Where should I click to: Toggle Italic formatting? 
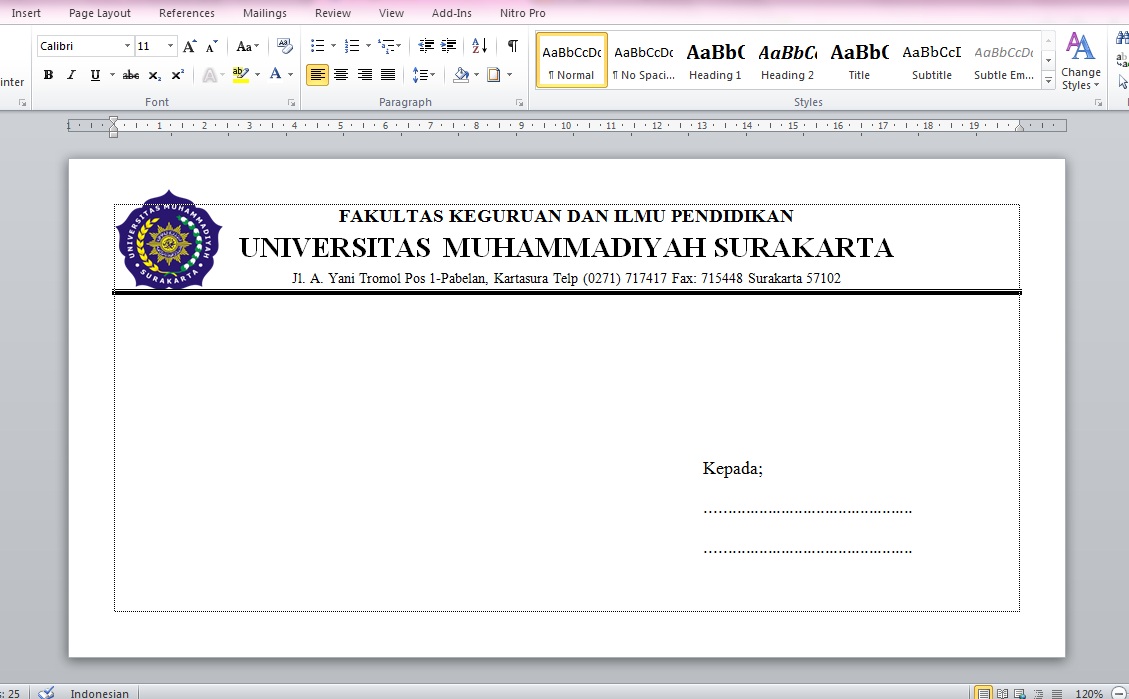[71, 75]
